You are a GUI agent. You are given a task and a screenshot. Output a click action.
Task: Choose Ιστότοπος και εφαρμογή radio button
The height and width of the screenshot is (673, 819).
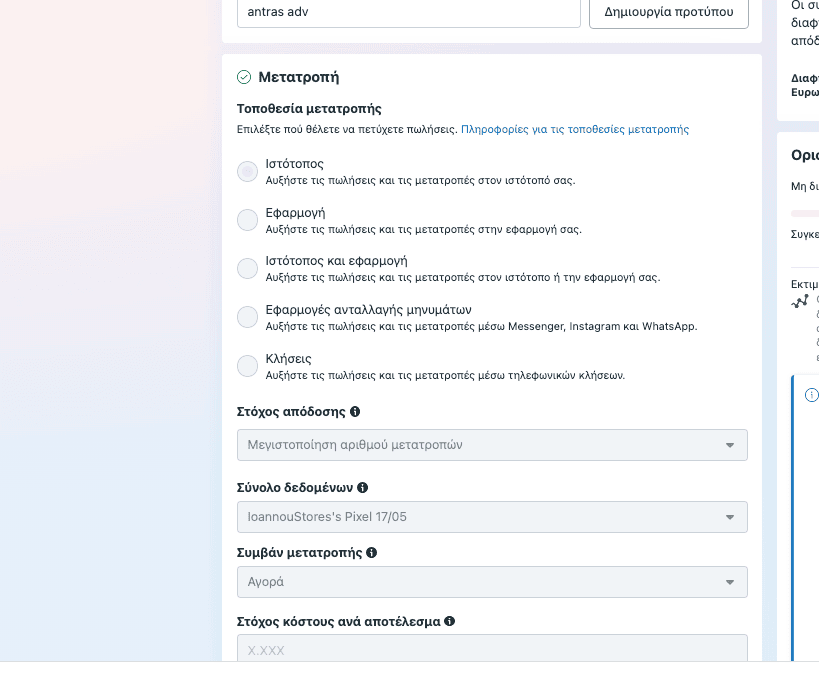coord(247,268)
